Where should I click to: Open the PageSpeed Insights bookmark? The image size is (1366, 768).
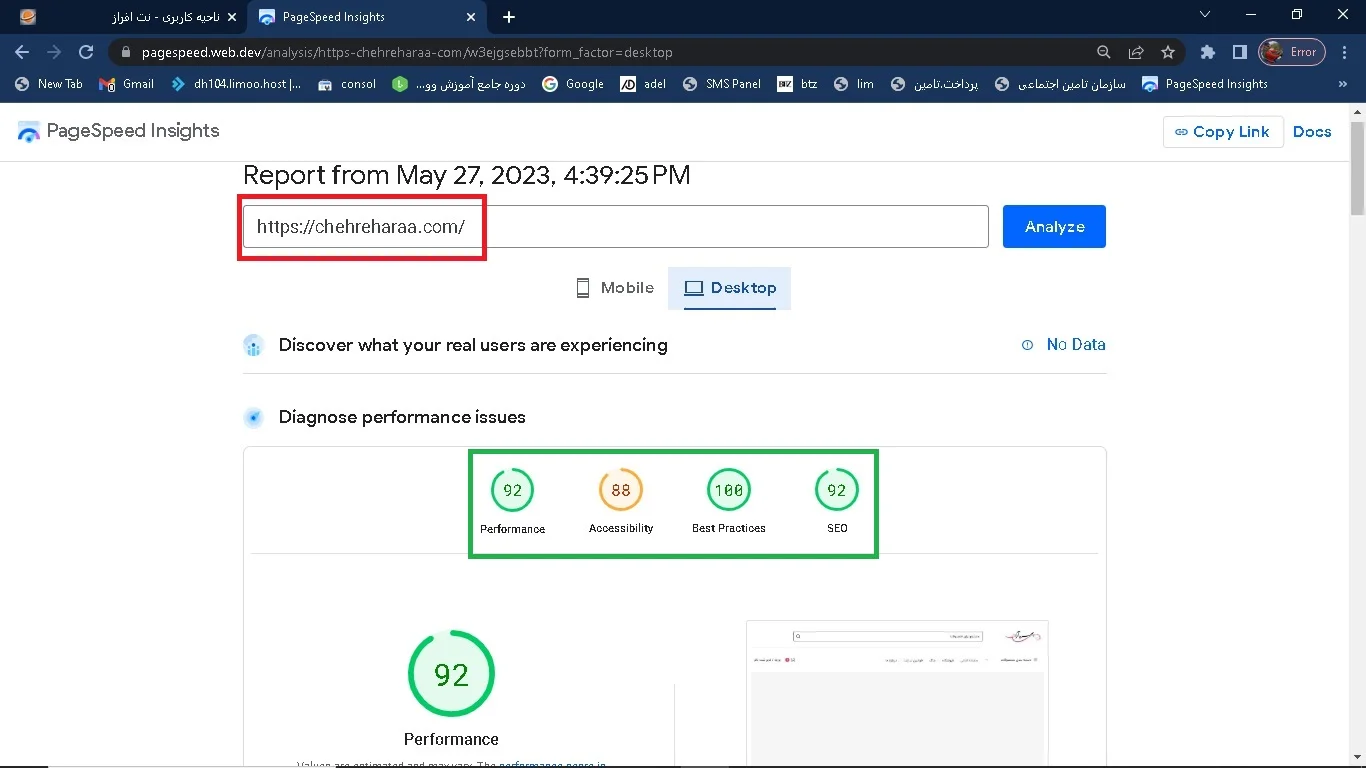(1205, 84)
